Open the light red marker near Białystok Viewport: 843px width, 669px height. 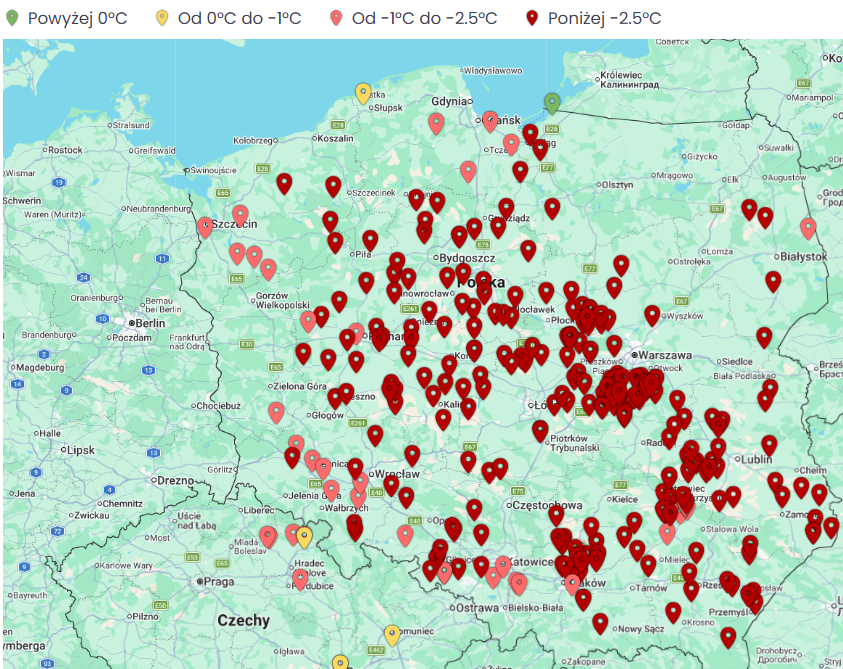click(808, 228)
